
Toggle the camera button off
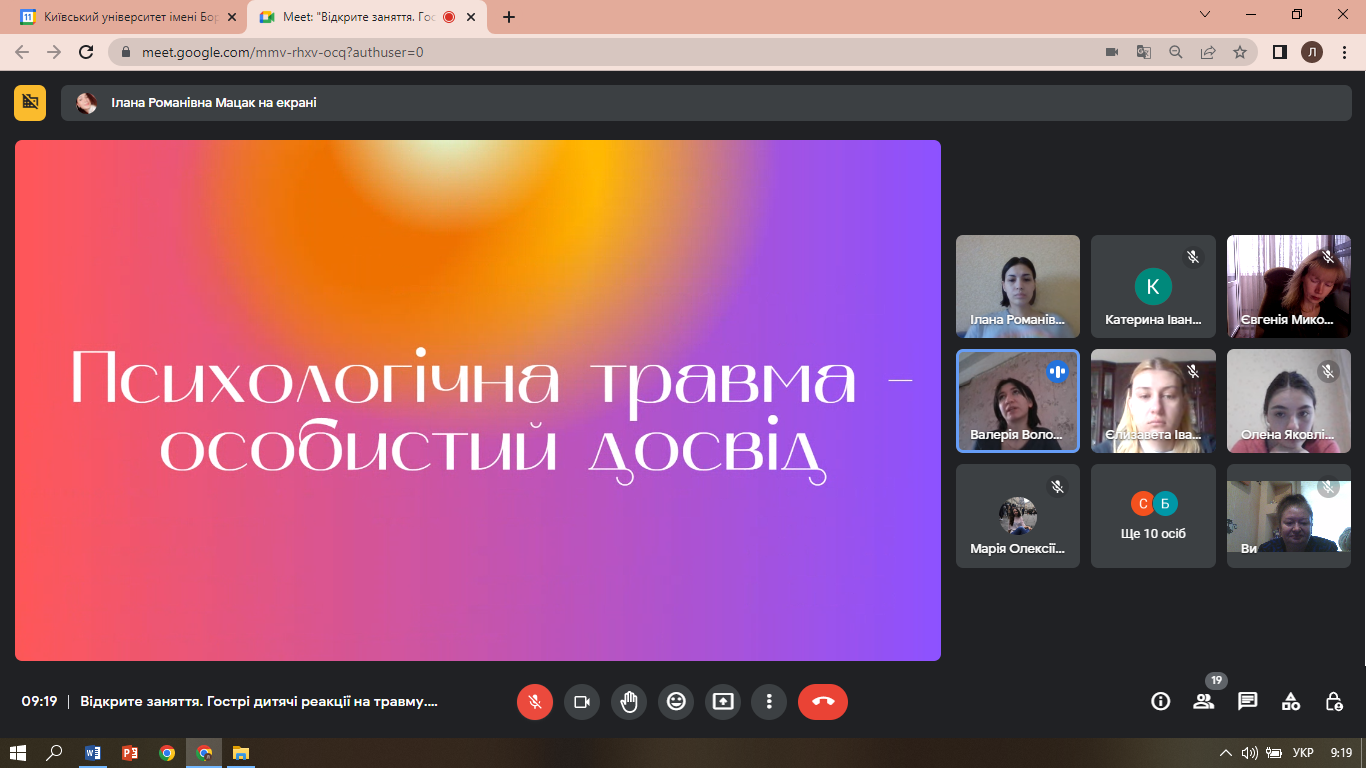(x=582, y=702)
